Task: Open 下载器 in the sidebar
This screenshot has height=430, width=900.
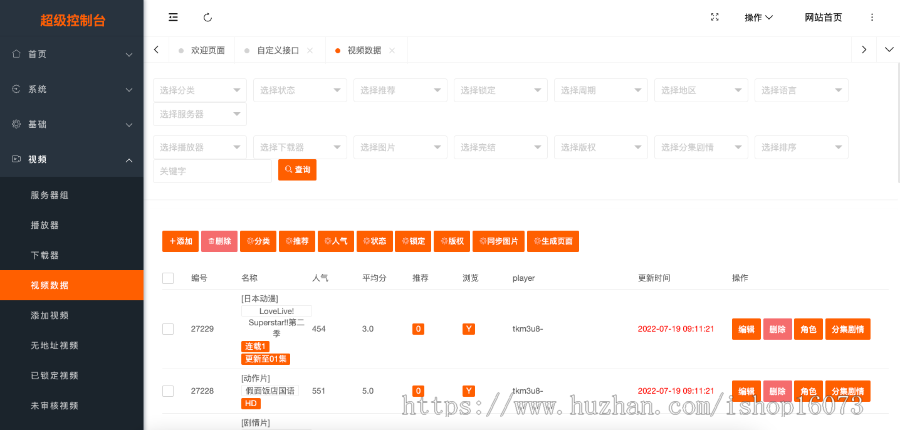Action: point(72,255)
